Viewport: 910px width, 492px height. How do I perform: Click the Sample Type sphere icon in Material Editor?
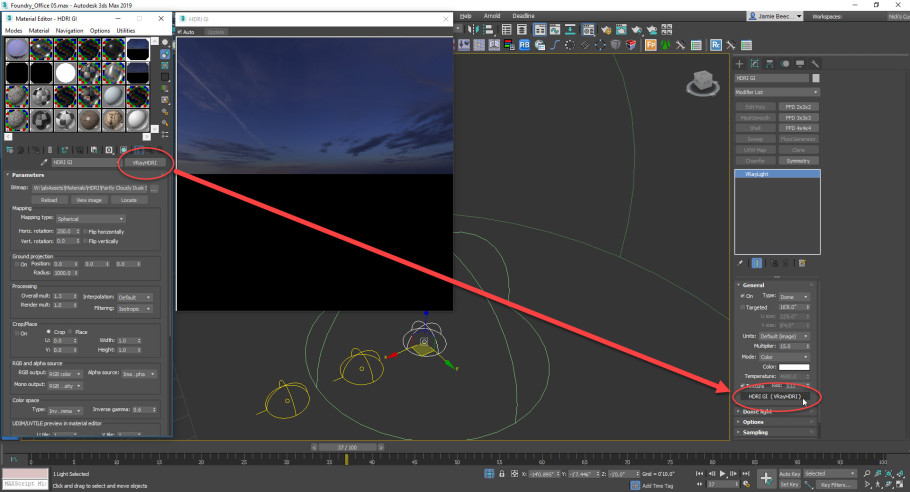click(x=165, y=42)
